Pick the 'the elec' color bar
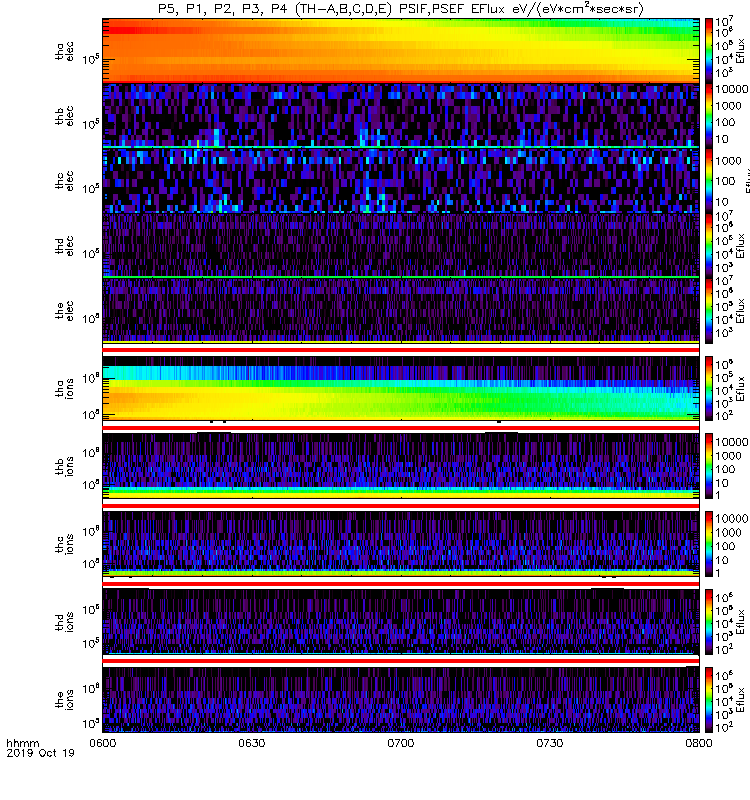The height and width of the screenshot is (800, 750). pyautogui.click(x=709, y=310)
